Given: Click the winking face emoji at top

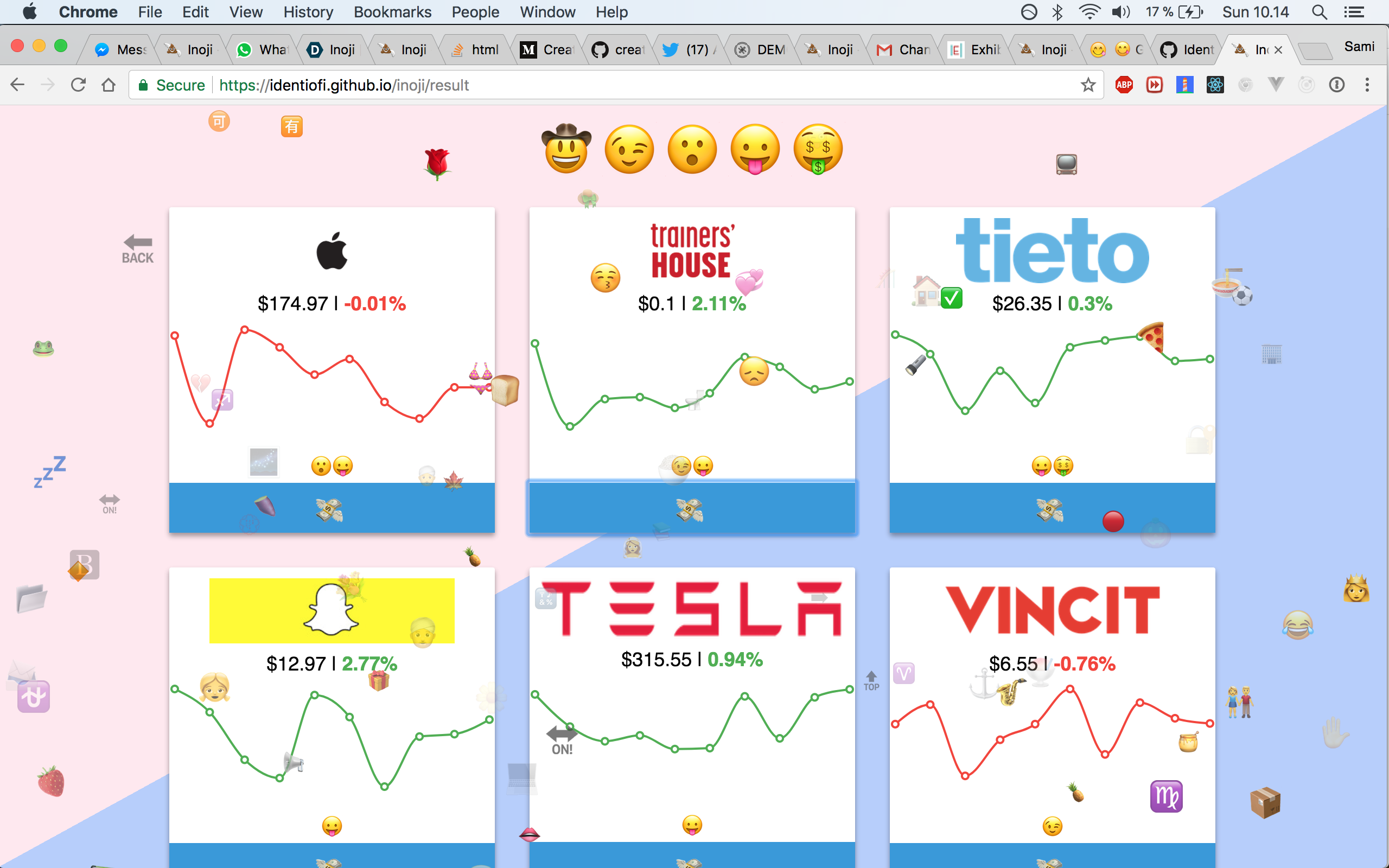Looking at the screenshot, I should click(629, 149).
